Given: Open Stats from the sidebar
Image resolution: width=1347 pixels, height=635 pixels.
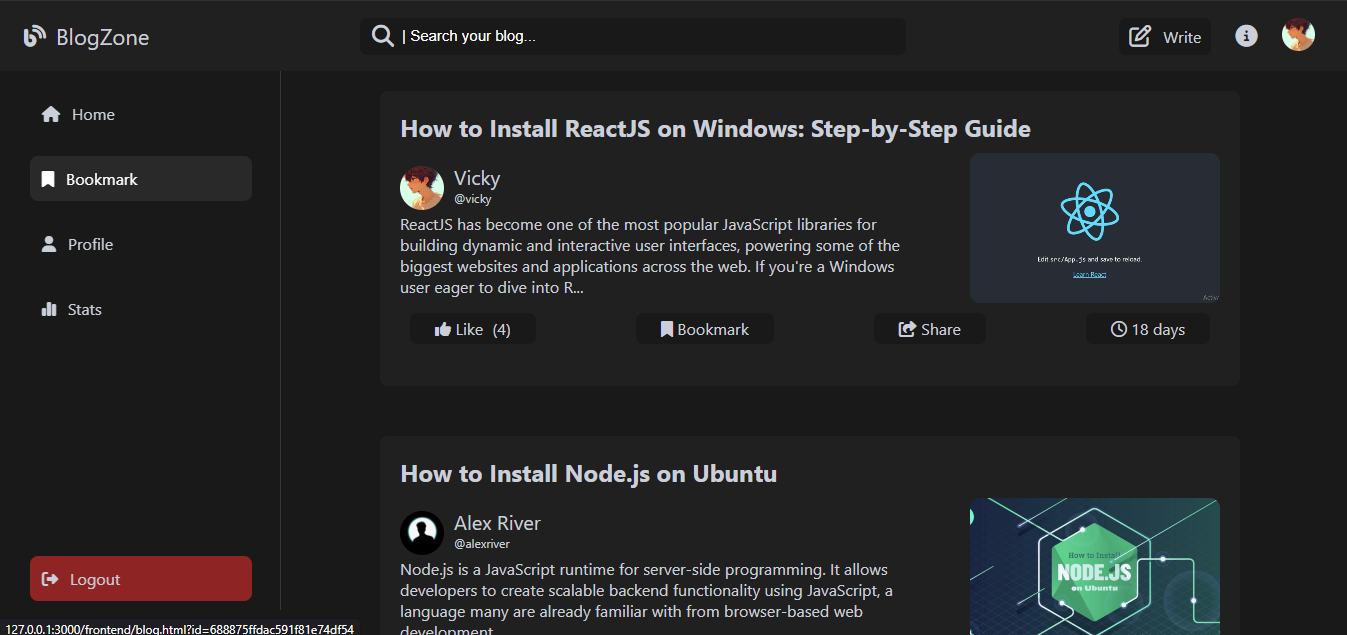Looking at the screenshot, I should [141, 309].
